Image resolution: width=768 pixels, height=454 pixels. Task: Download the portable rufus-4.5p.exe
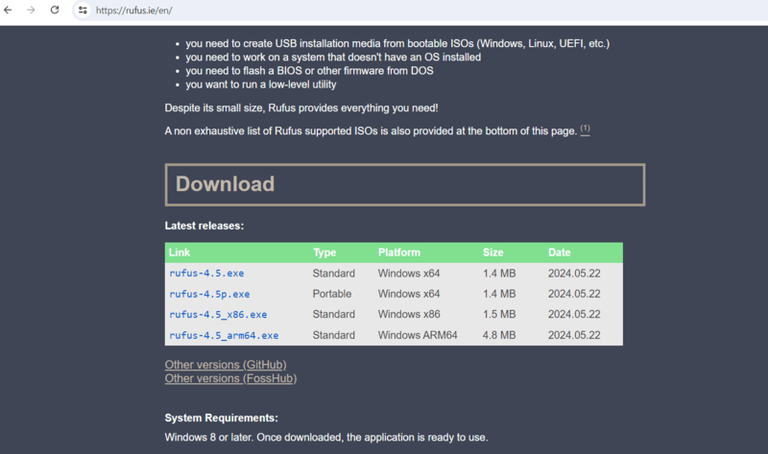pos(210,294)
